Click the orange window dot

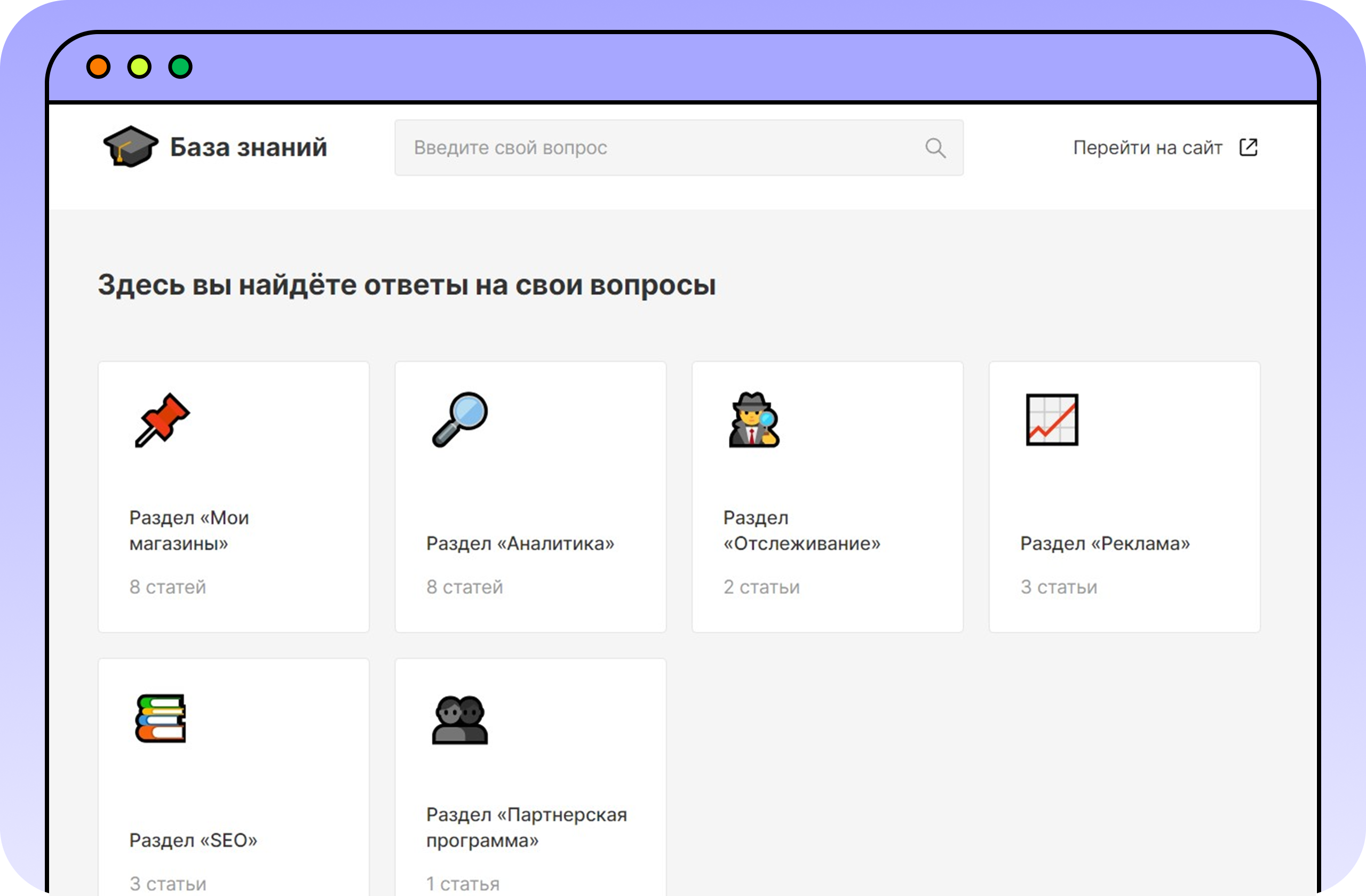click(98, 67)
